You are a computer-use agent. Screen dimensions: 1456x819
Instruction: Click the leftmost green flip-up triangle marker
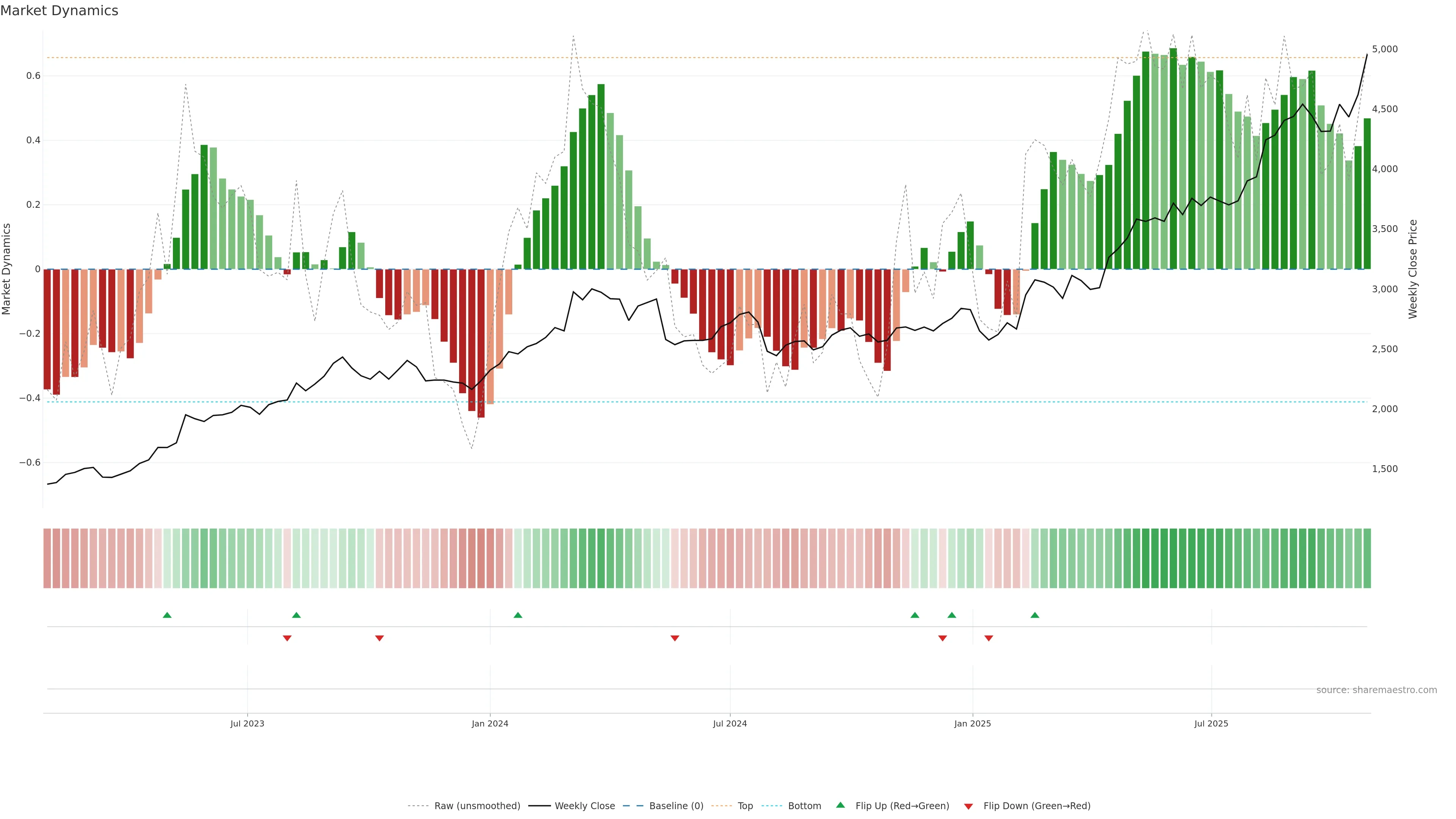point(167,615)
